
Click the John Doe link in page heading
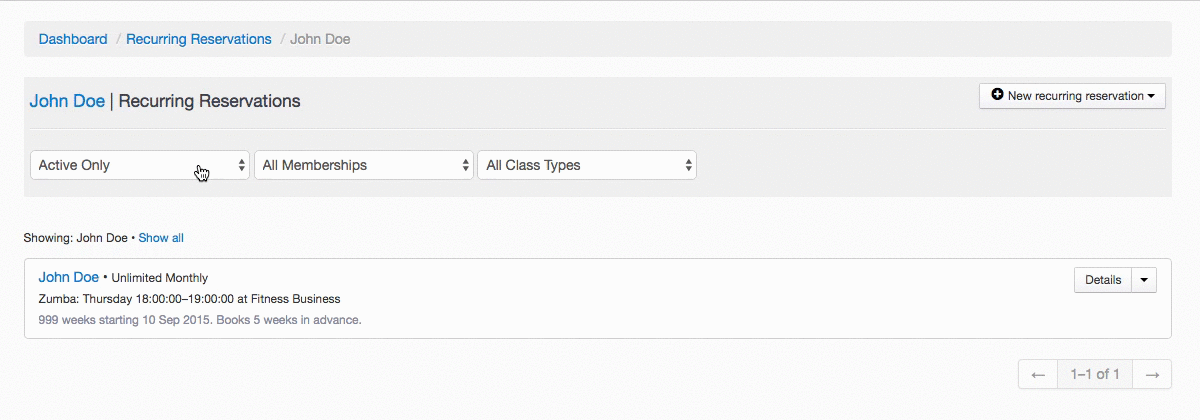click(x=67, y=101)
